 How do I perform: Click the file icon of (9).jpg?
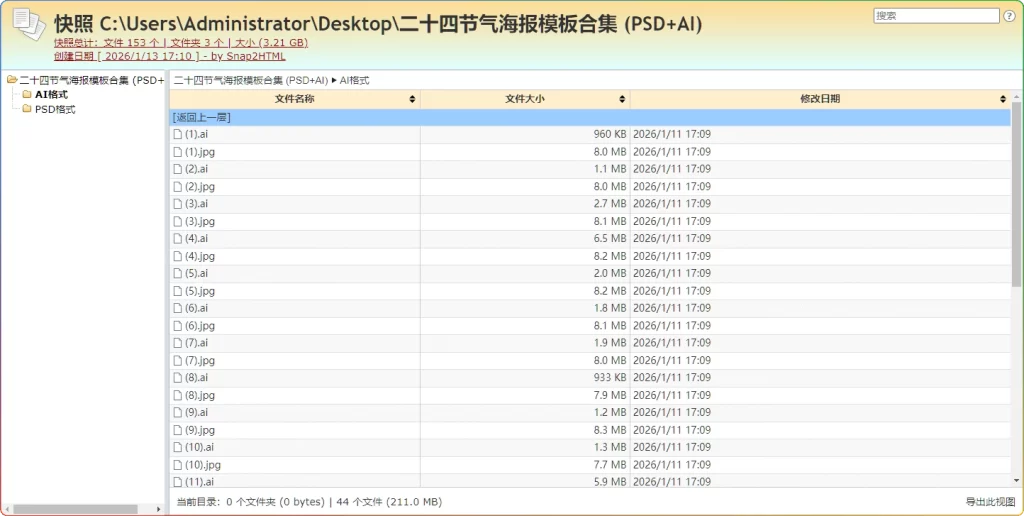tap(178, 430)
